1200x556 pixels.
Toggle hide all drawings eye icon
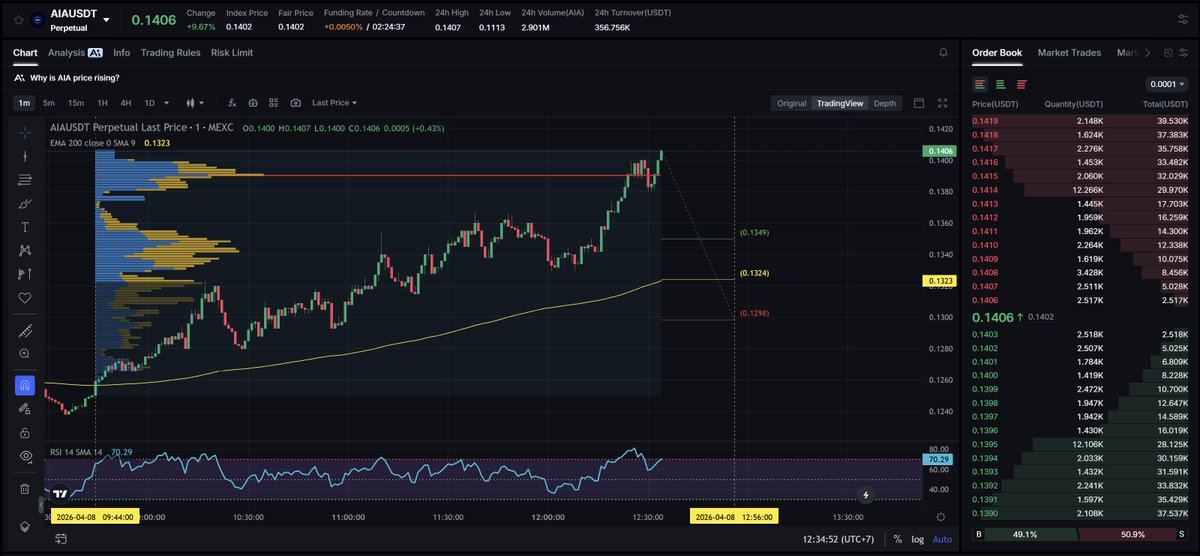(25, 456)
